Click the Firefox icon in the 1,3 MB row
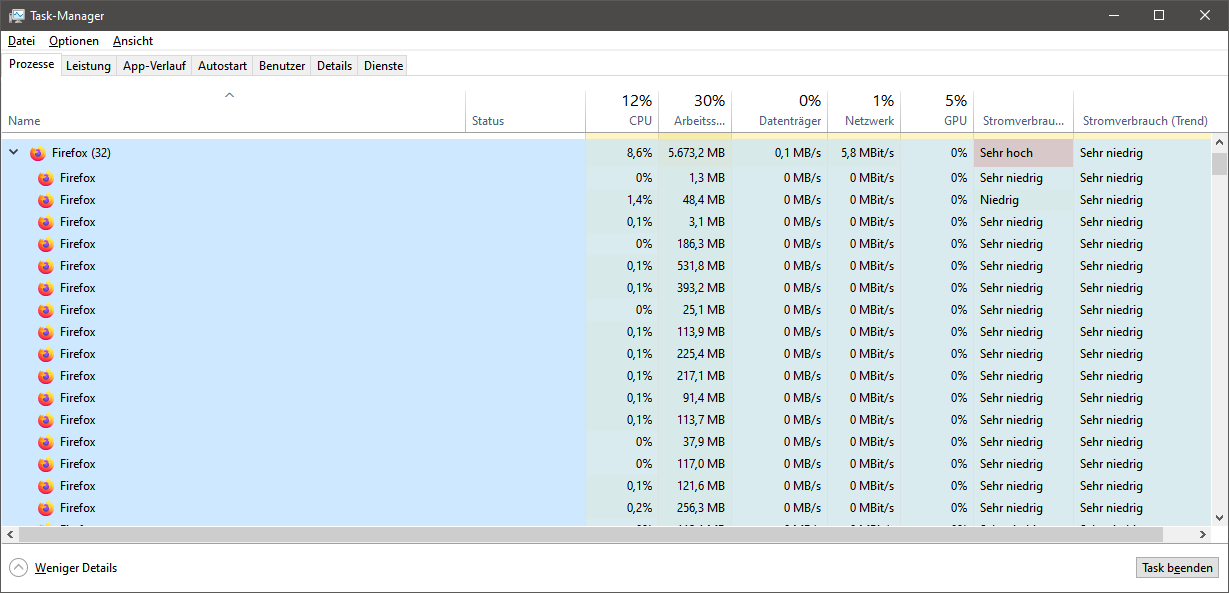 [x=45, y=178]
